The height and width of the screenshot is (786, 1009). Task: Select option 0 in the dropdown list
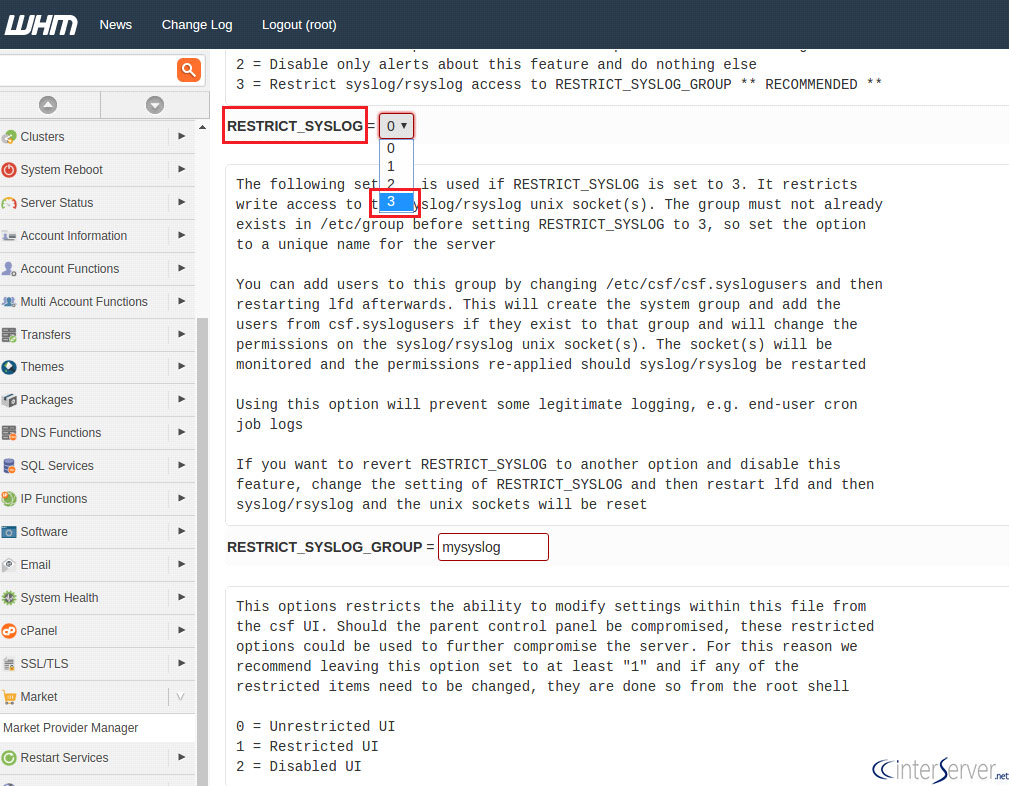pyautogui.click(x=396, y=148)
